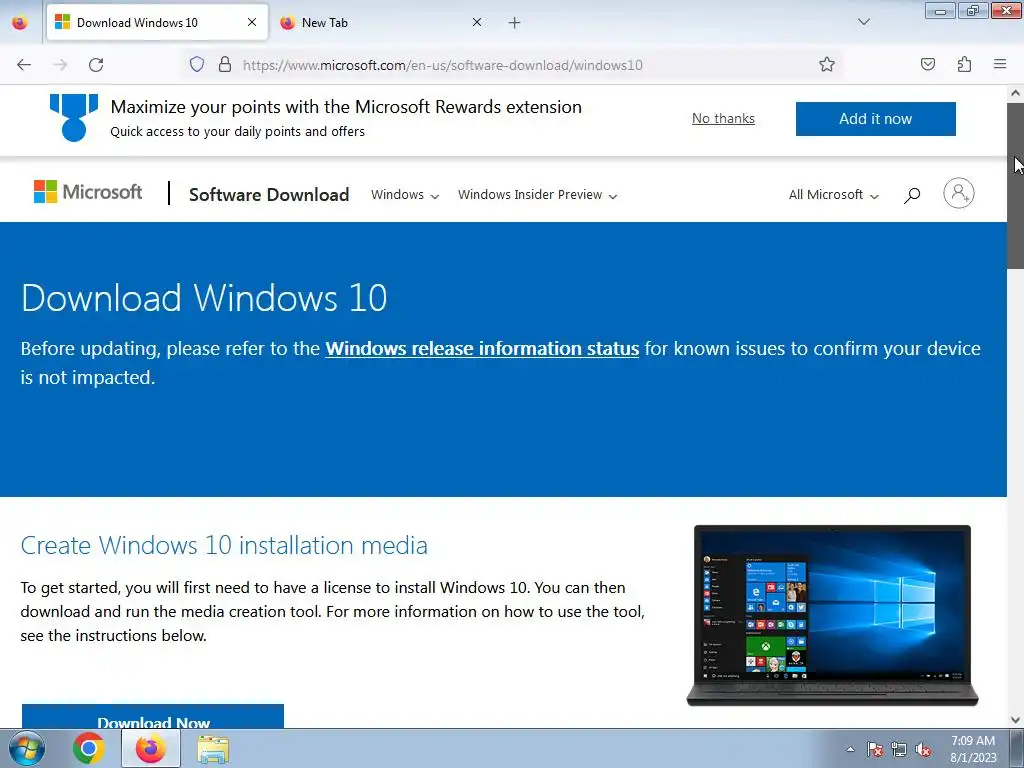Click the vertical scrollbar thumb

point(1015,185)
